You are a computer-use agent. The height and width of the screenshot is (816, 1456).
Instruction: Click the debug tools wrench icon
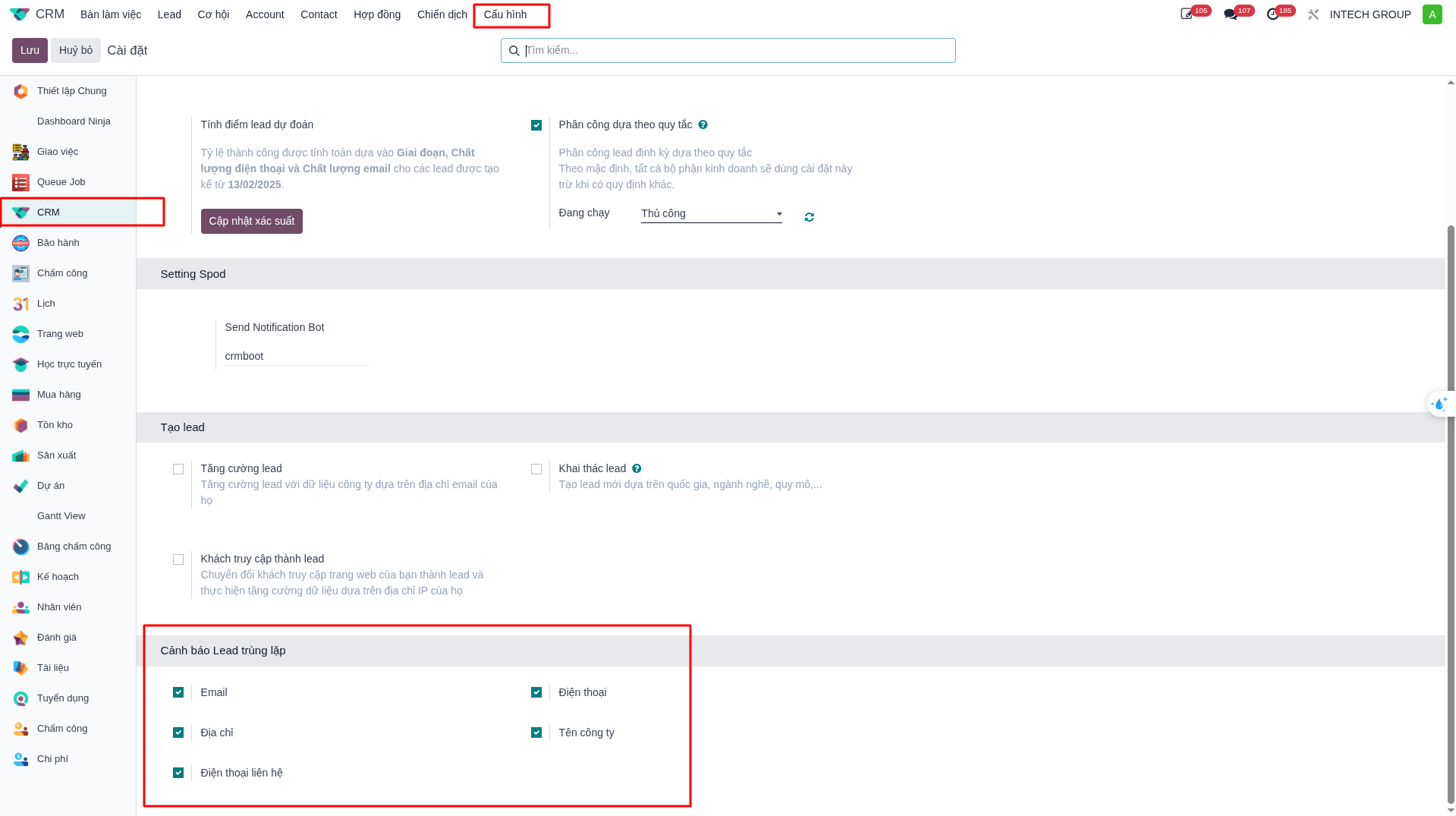(x=1313, y=14)
